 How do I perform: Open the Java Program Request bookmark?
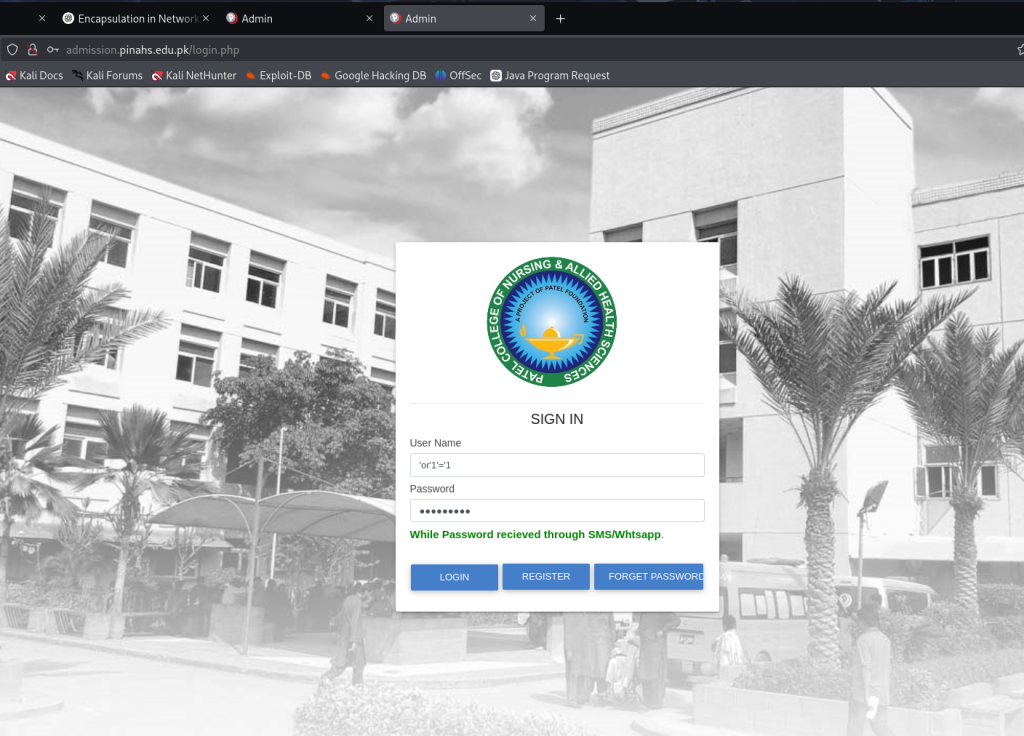point(551,76)
